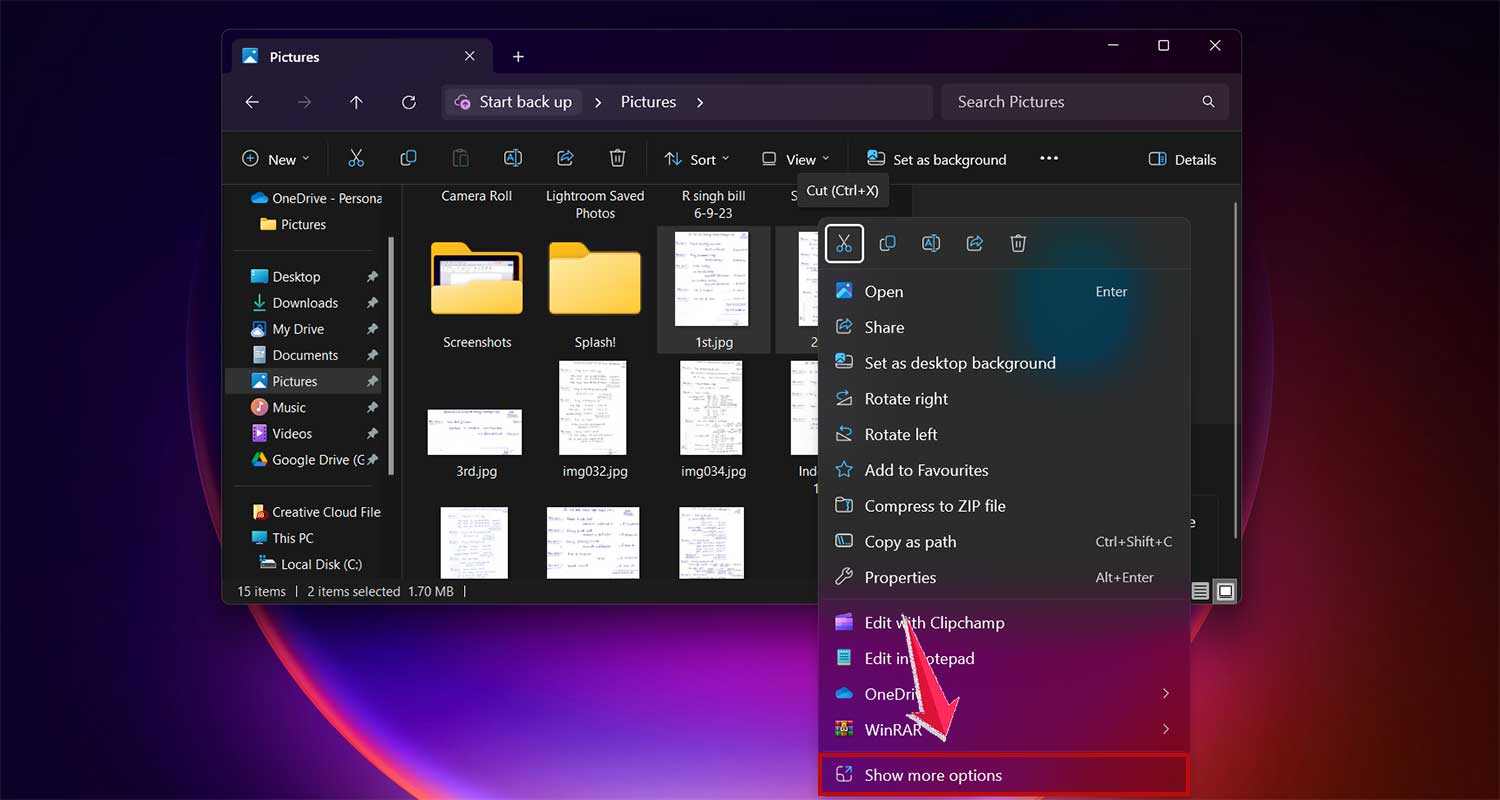Select Compress to ZIP file
Viewport: 1500px width, 800px height.
pos(935,506)
